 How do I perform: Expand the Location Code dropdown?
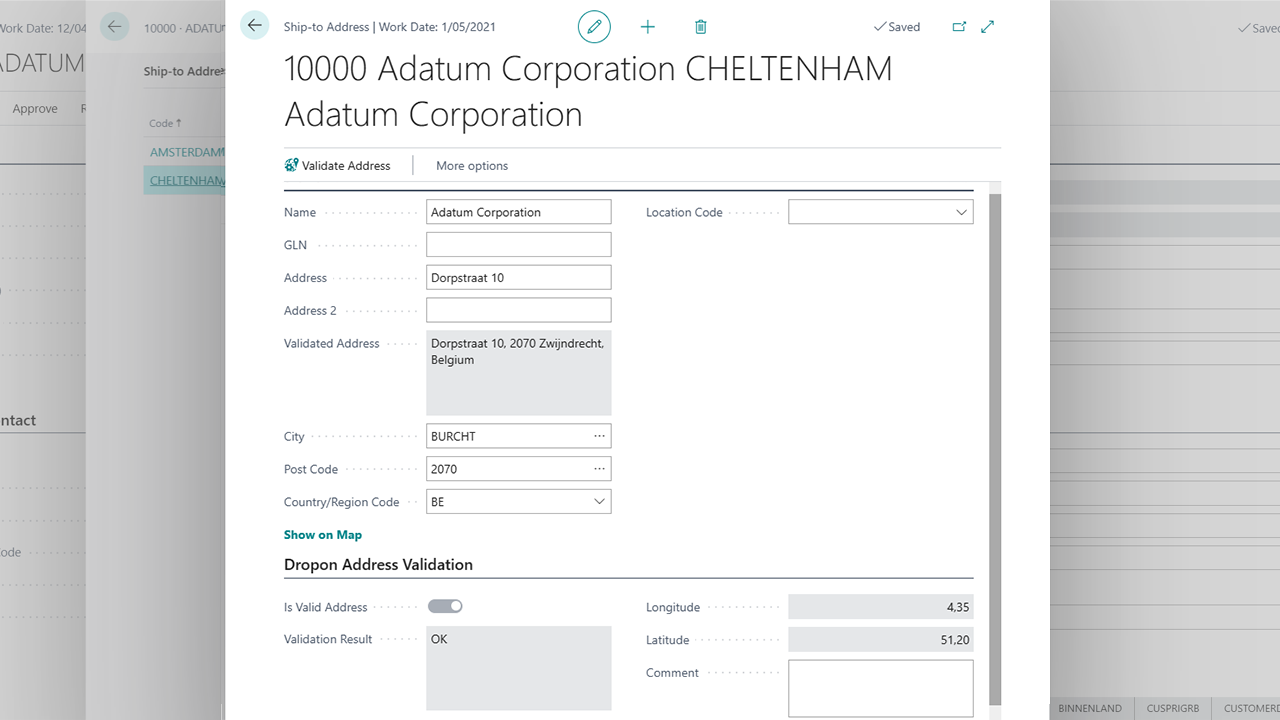point(961,212)
